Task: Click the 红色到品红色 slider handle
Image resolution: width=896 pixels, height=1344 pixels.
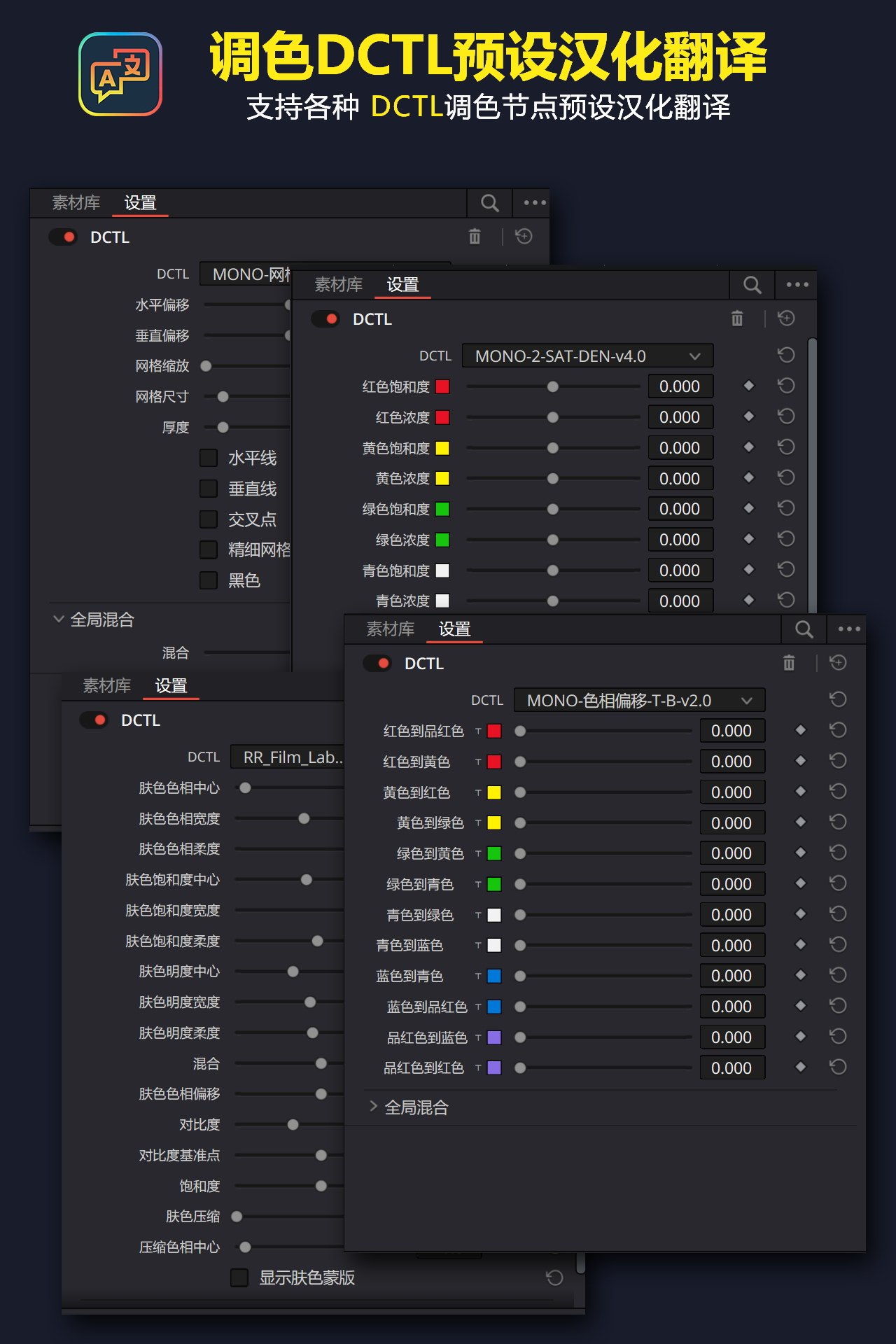Action: (520, 731)
